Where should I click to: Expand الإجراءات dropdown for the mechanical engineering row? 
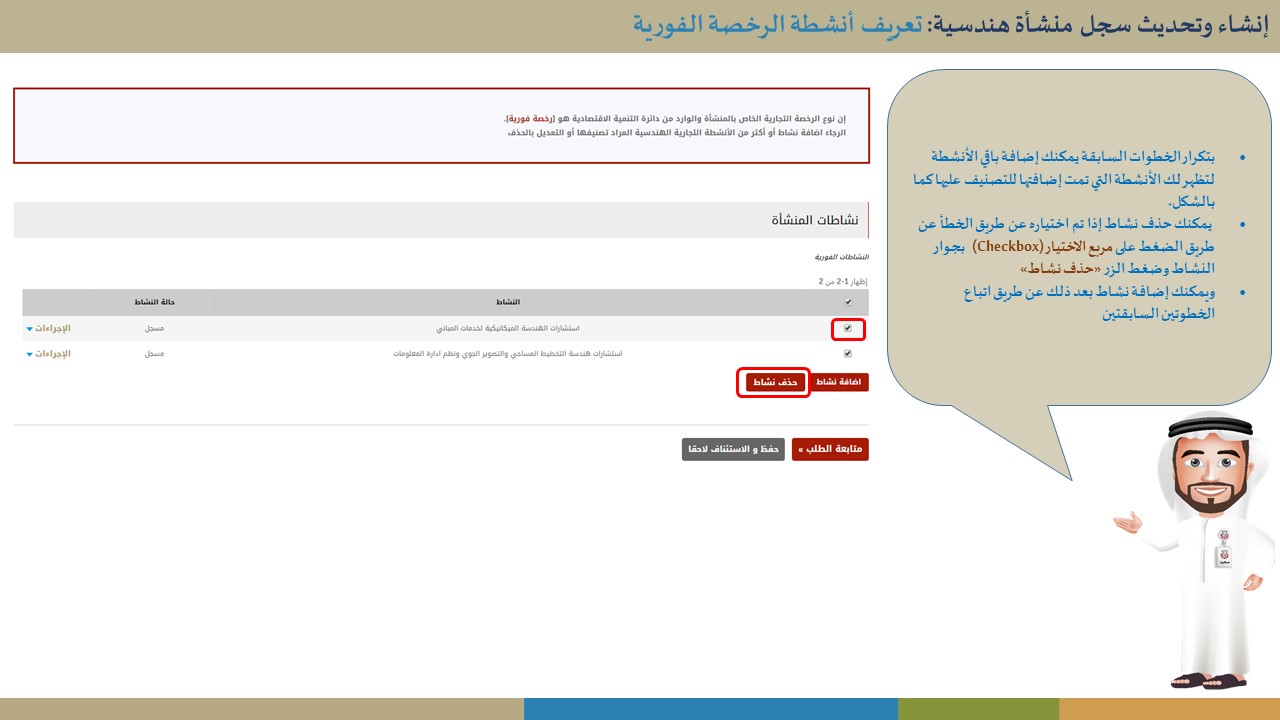coord(48,328)
